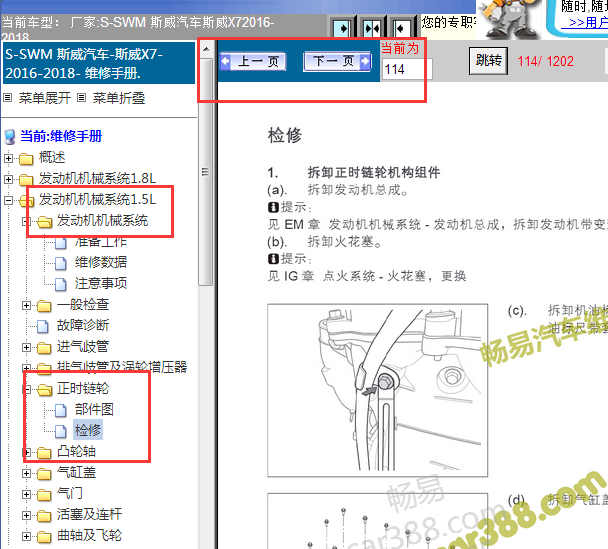Image resolution: width=608 pixels, height=549 pixels.
Task: Open the 气门 folder
Action: coord(70,493)
